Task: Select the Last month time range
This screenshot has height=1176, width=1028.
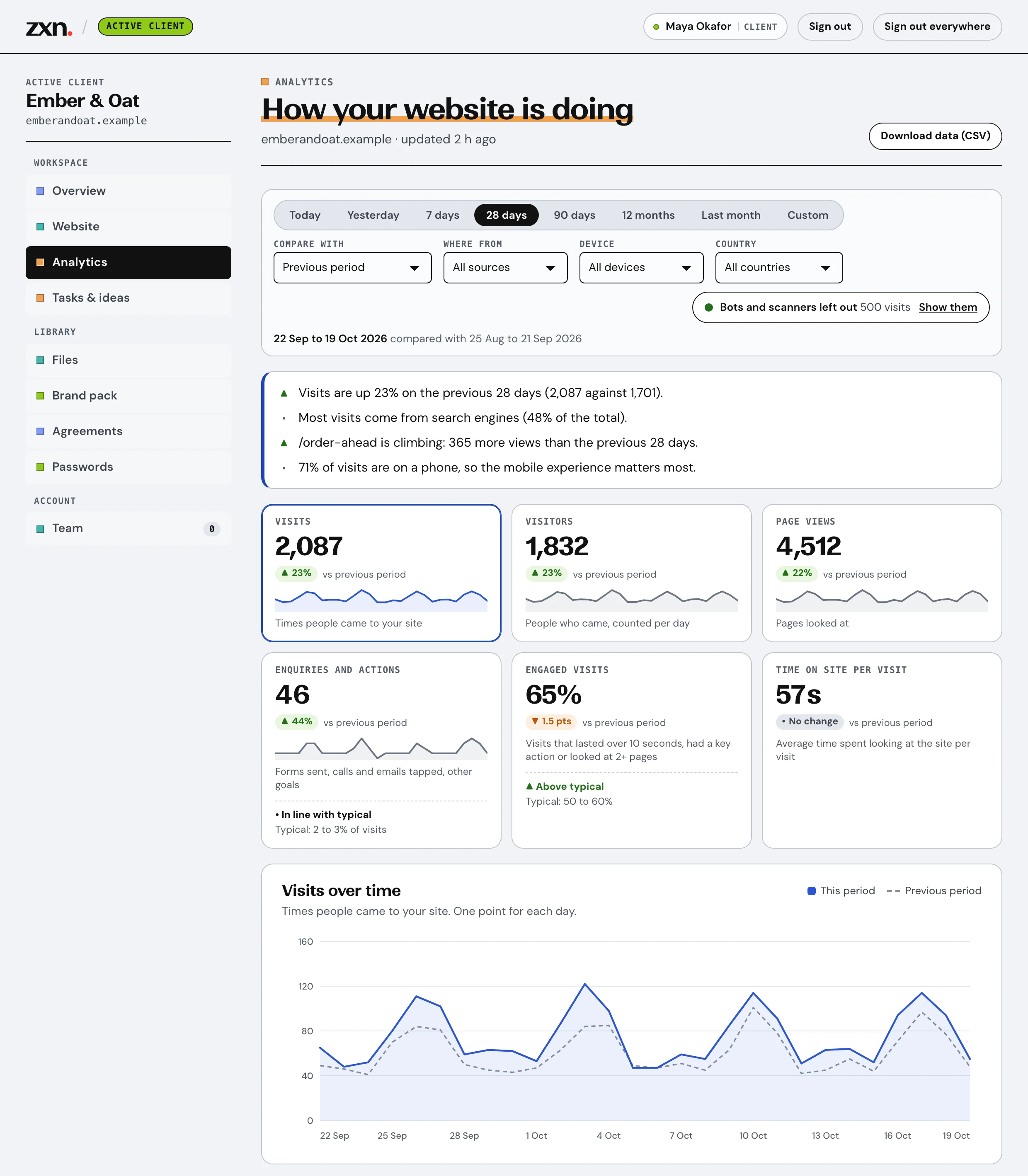Action: (x=731, y=215)
